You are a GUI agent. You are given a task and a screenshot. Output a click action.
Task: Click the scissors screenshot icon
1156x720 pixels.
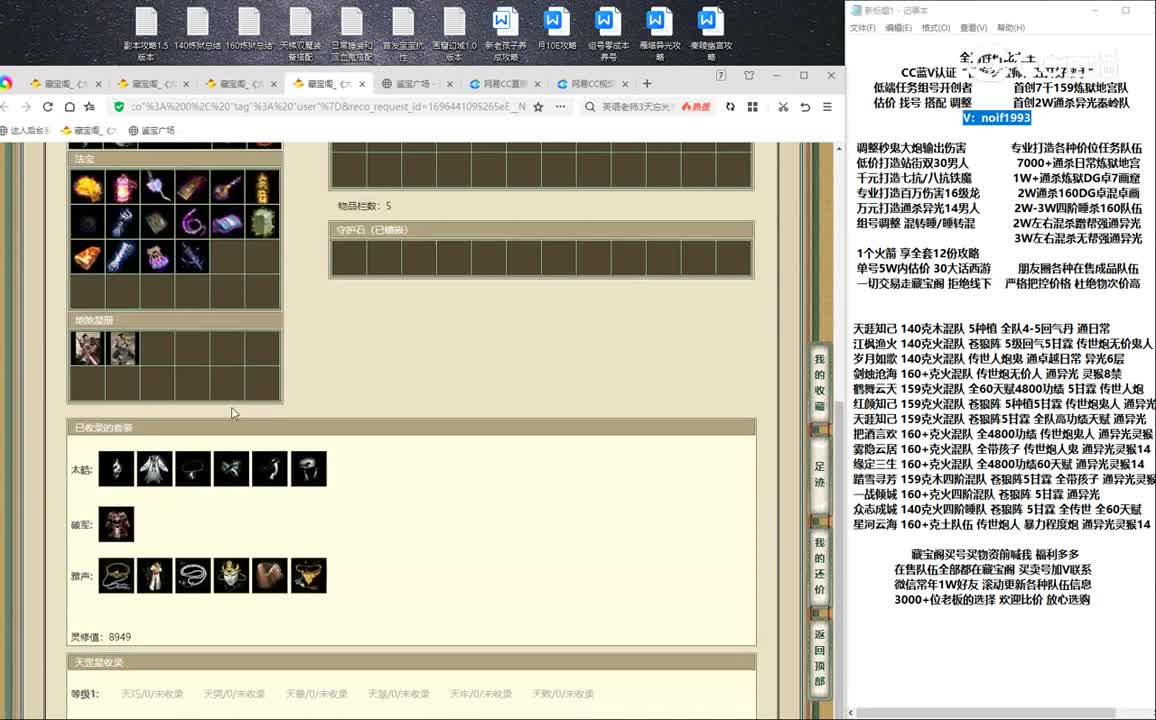(x=783, y=107)
